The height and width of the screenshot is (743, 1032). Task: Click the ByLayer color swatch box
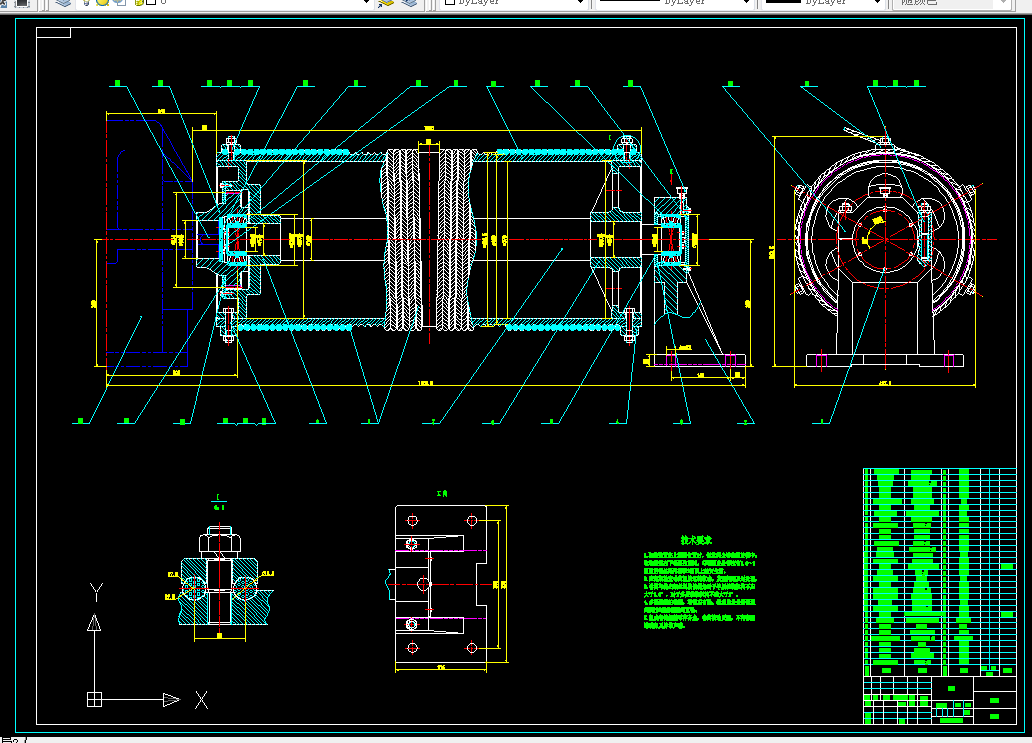tap(450, 3)
